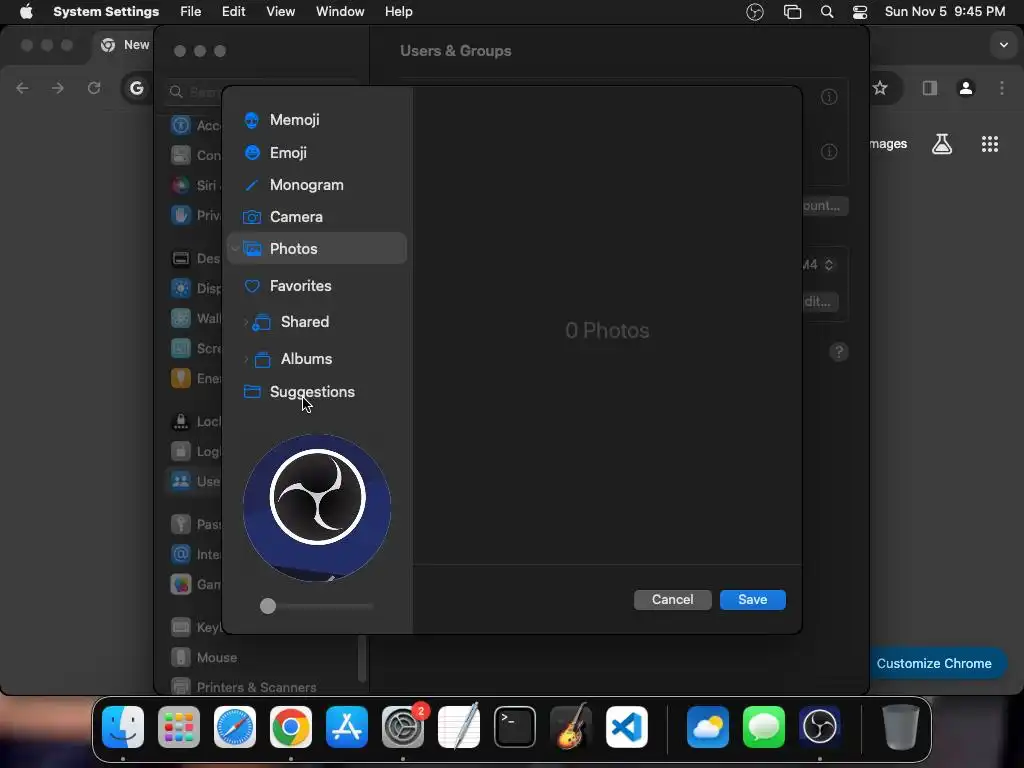Go forward in Chrome
The width and height of the screenshot is (1024, 768).
coord(58,88)
